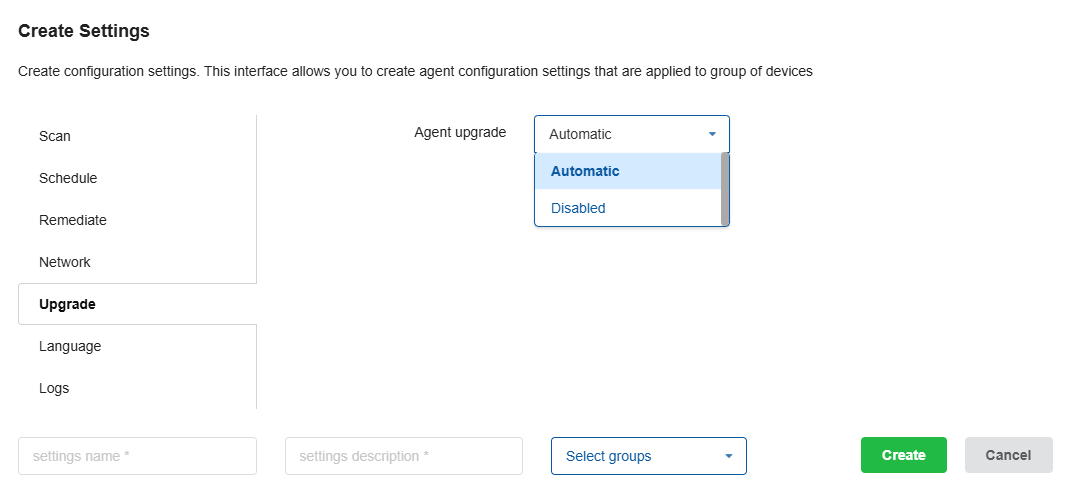Screen dimensions: 1075x492
Task: Click the dropdown list scrollbar
Action: pos(725,188)
